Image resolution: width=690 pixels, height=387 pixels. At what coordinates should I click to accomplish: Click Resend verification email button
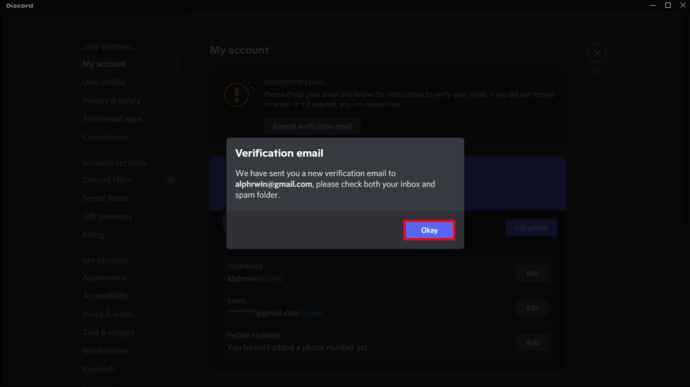click(312, 126)
